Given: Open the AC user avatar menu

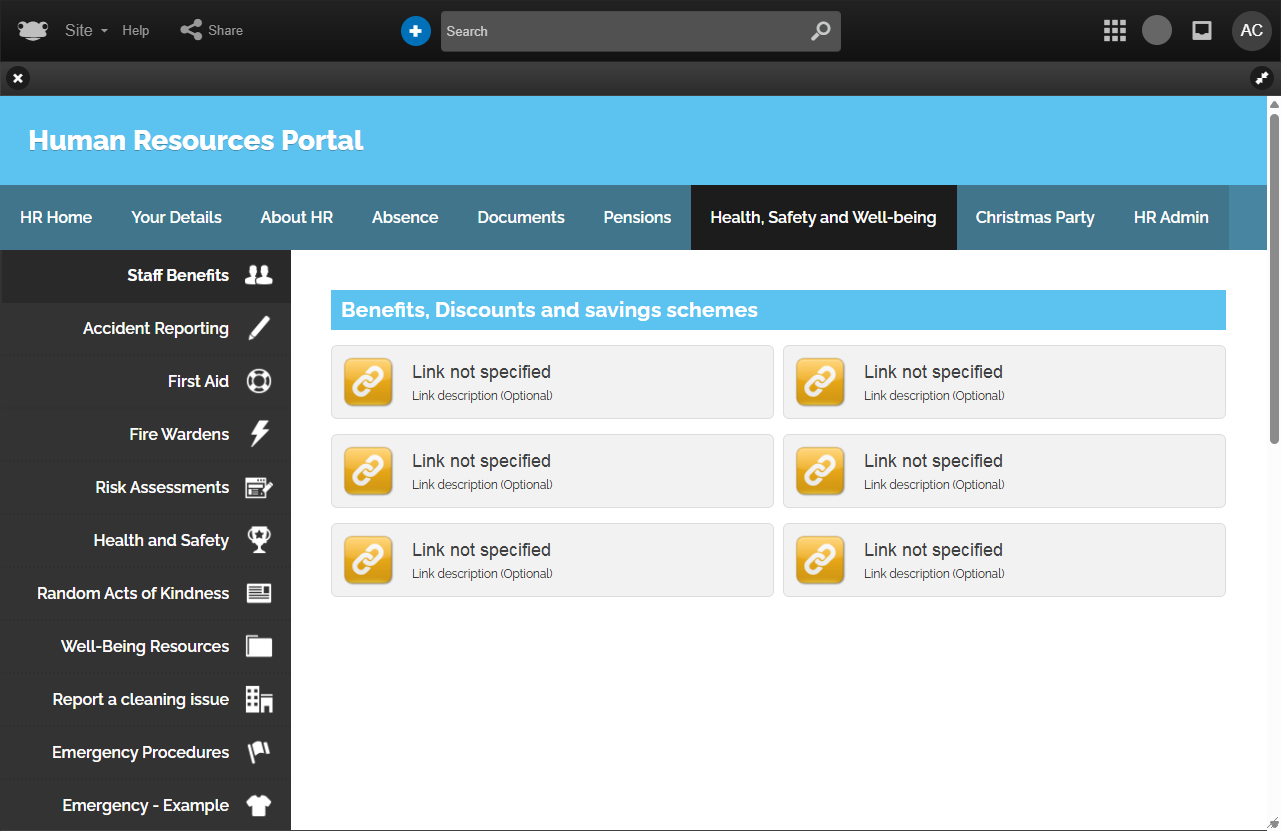Looking at the screenshot, I should [1251, 31].
